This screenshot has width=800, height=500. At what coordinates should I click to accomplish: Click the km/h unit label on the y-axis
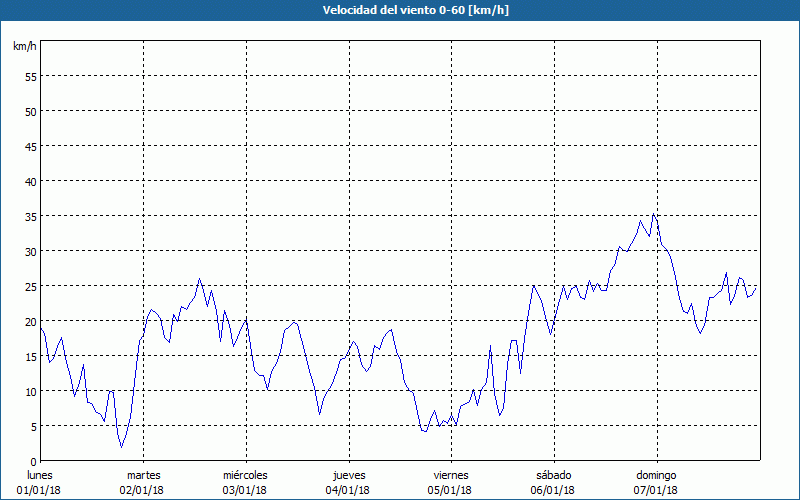(24, 47)
